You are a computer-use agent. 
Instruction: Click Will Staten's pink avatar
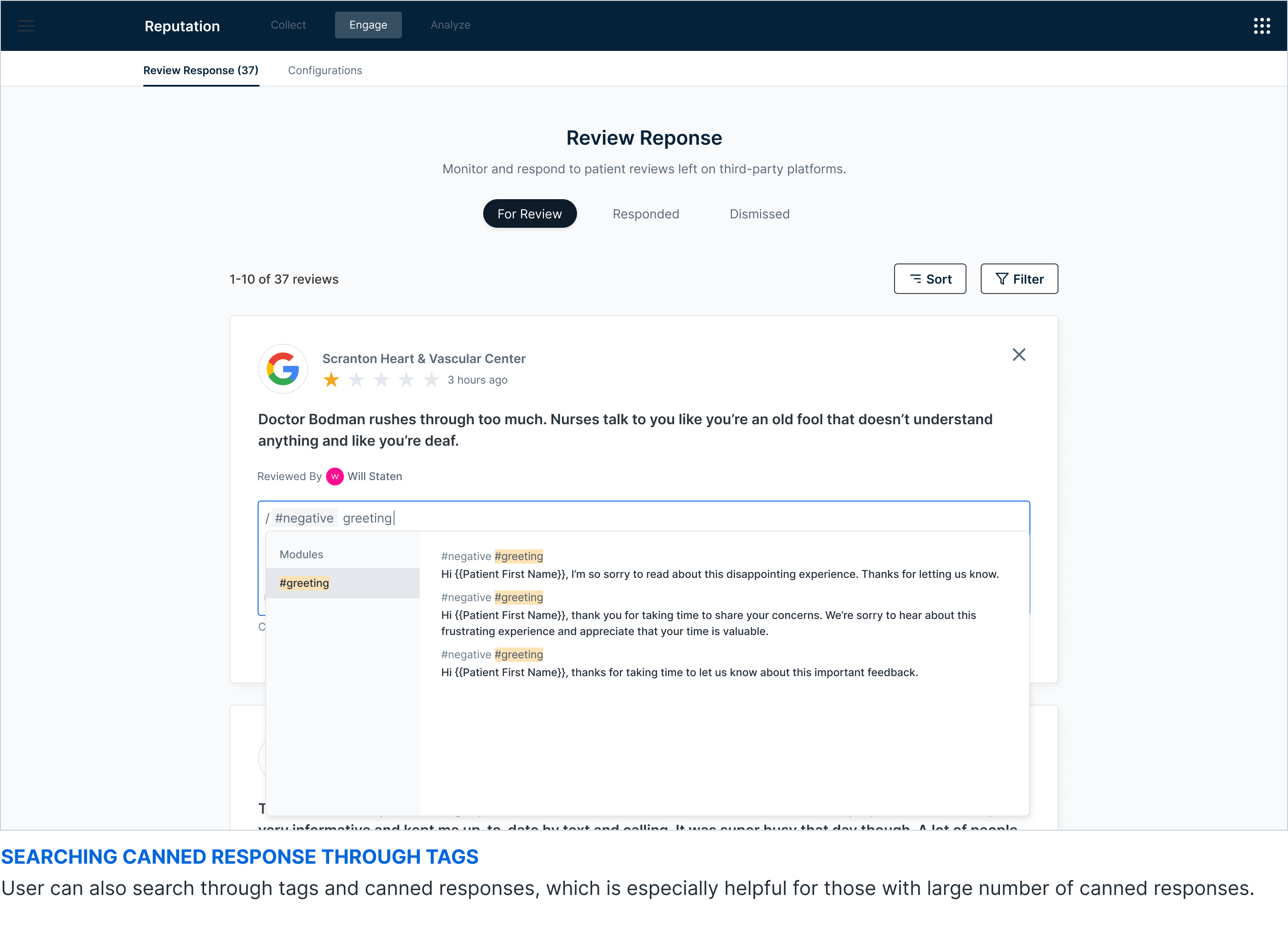335,477
